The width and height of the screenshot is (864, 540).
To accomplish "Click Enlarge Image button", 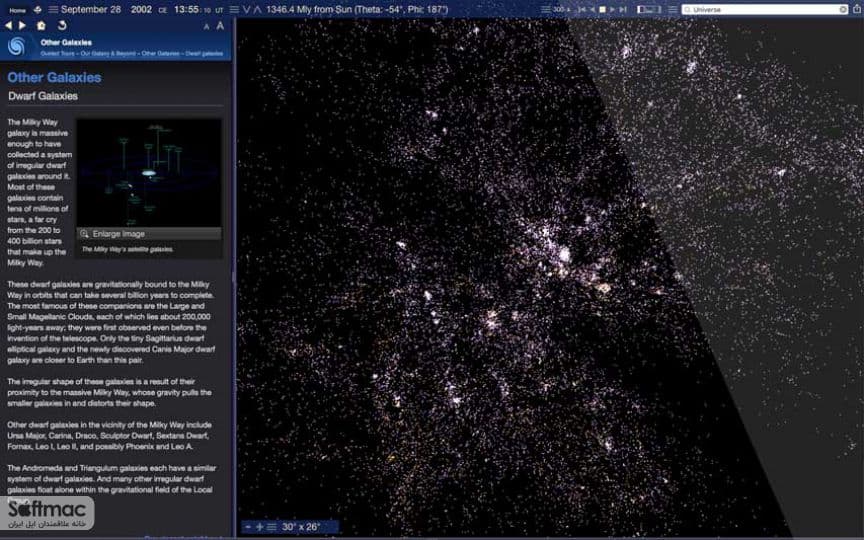I will coord(149,234).
